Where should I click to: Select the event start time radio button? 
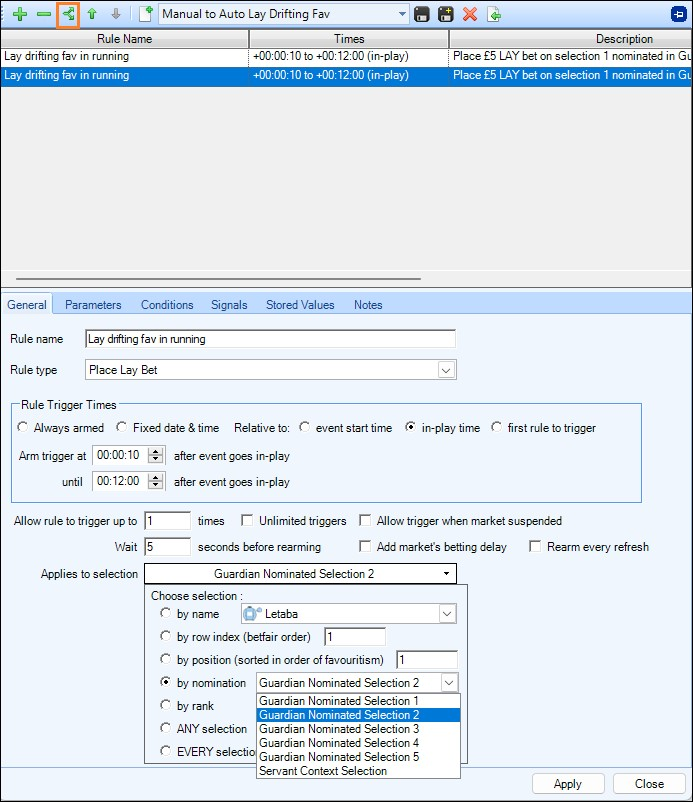click(x=305, y=427)
